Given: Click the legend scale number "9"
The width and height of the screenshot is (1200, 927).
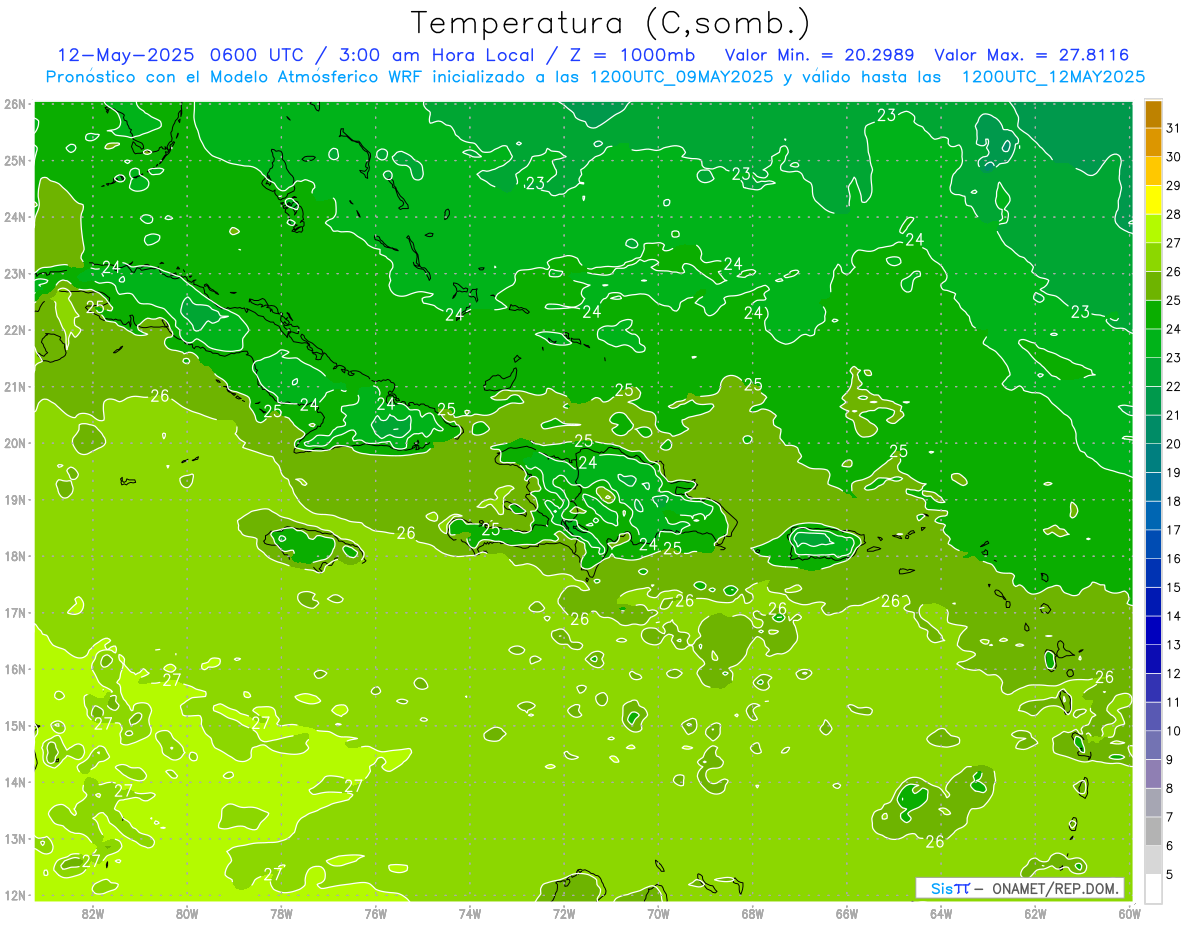Looking at the screenshot, I should [1170, 759].
